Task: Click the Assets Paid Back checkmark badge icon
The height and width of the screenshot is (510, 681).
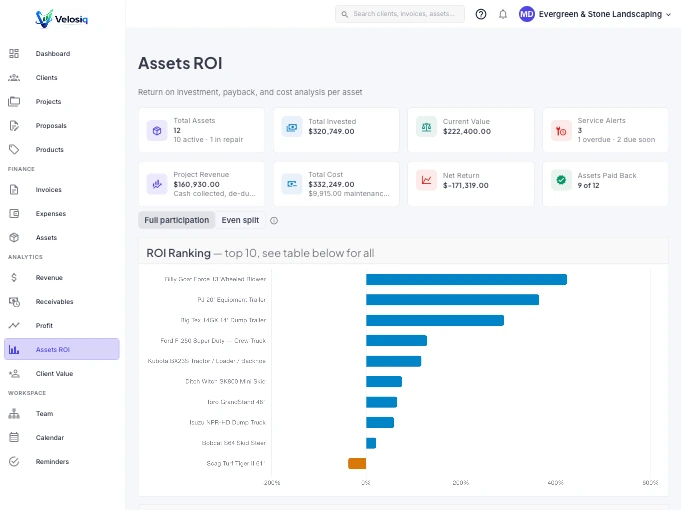Action: (561, 180)
